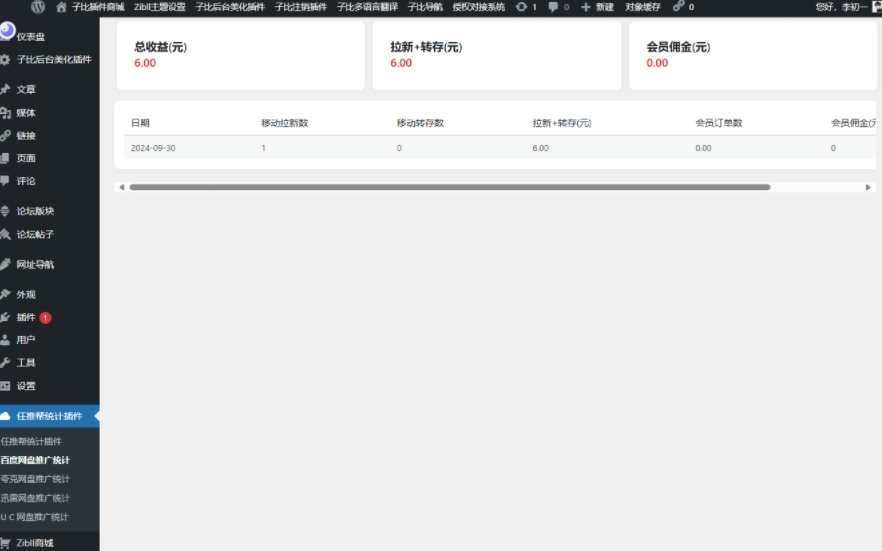Open the updates icon showing 1

coord(521,7)
